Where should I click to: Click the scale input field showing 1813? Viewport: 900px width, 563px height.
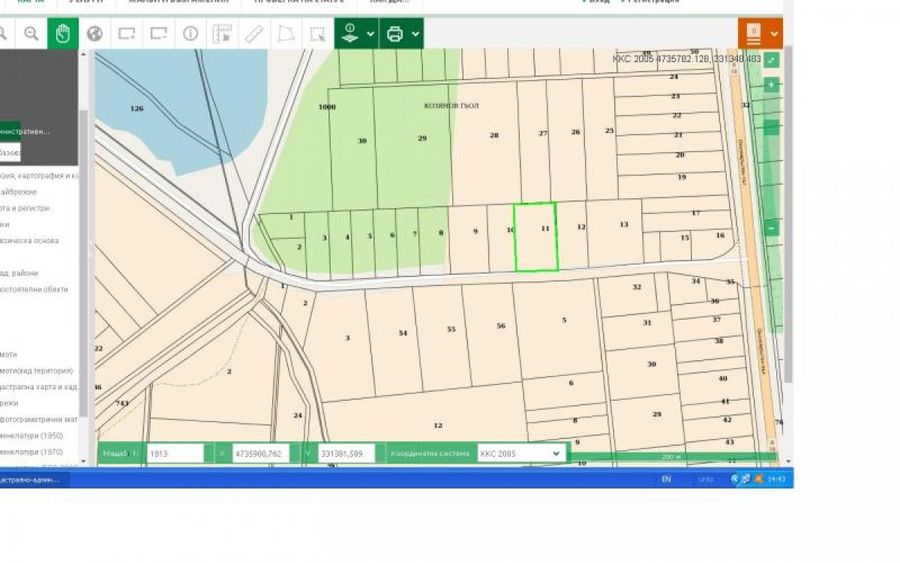tap(174, 453)
